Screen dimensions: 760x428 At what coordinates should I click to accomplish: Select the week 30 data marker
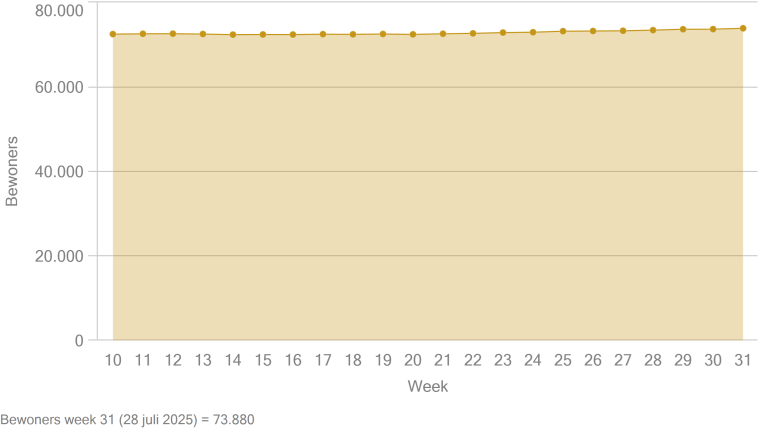713,30
